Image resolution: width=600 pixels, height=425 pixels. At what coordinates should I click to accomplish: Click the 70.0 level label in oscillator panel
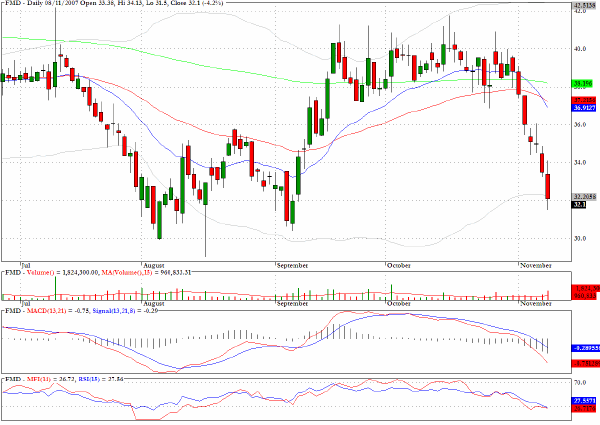point(580,382)
